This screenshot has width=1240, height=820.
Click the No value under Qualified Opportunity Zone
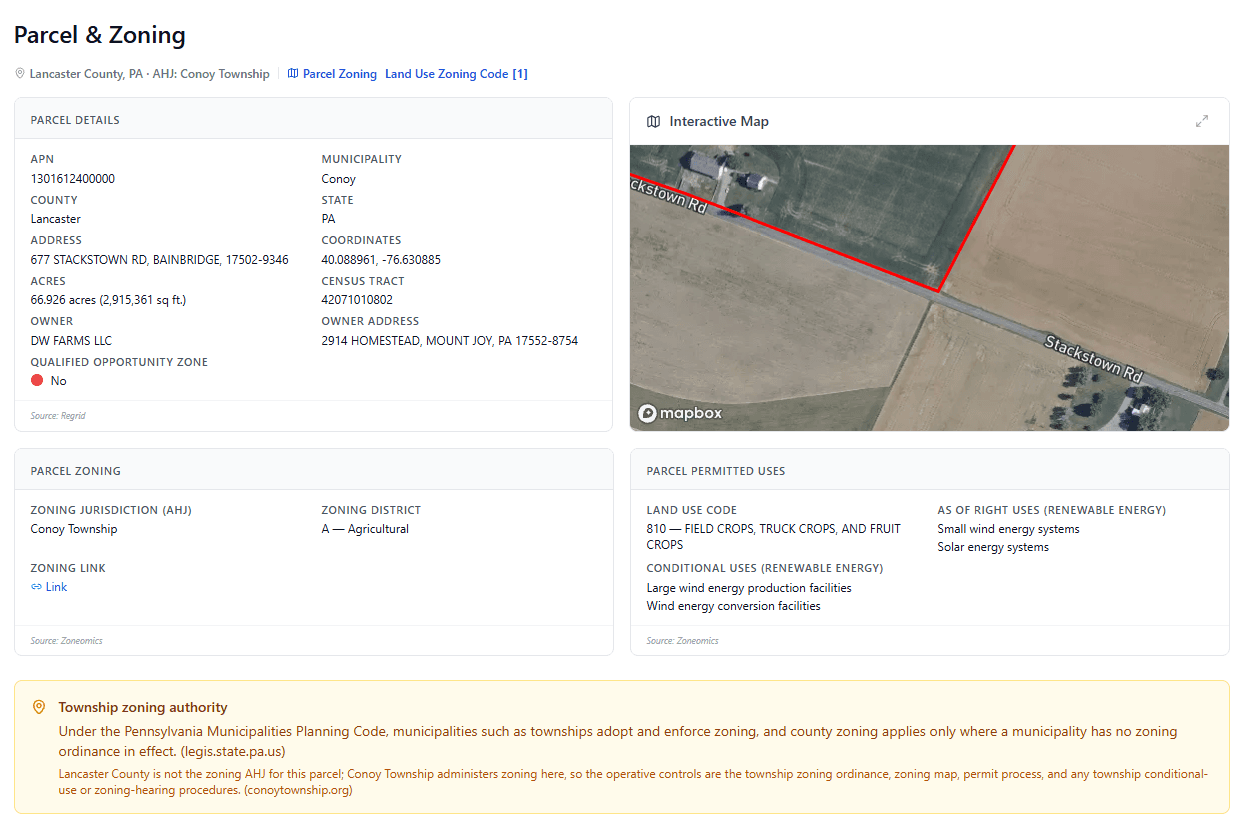(x=59, y=381)
